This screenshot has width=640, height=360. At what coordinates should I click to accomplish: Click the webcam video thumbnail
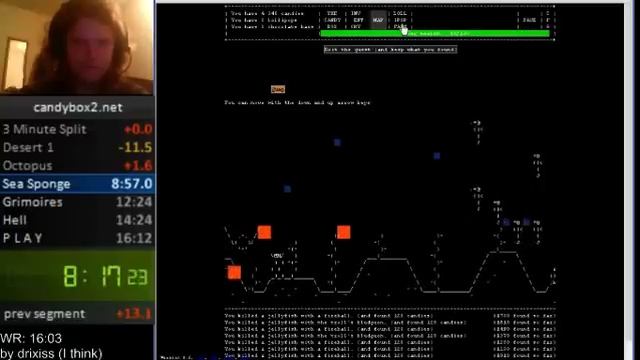point(77,47)
